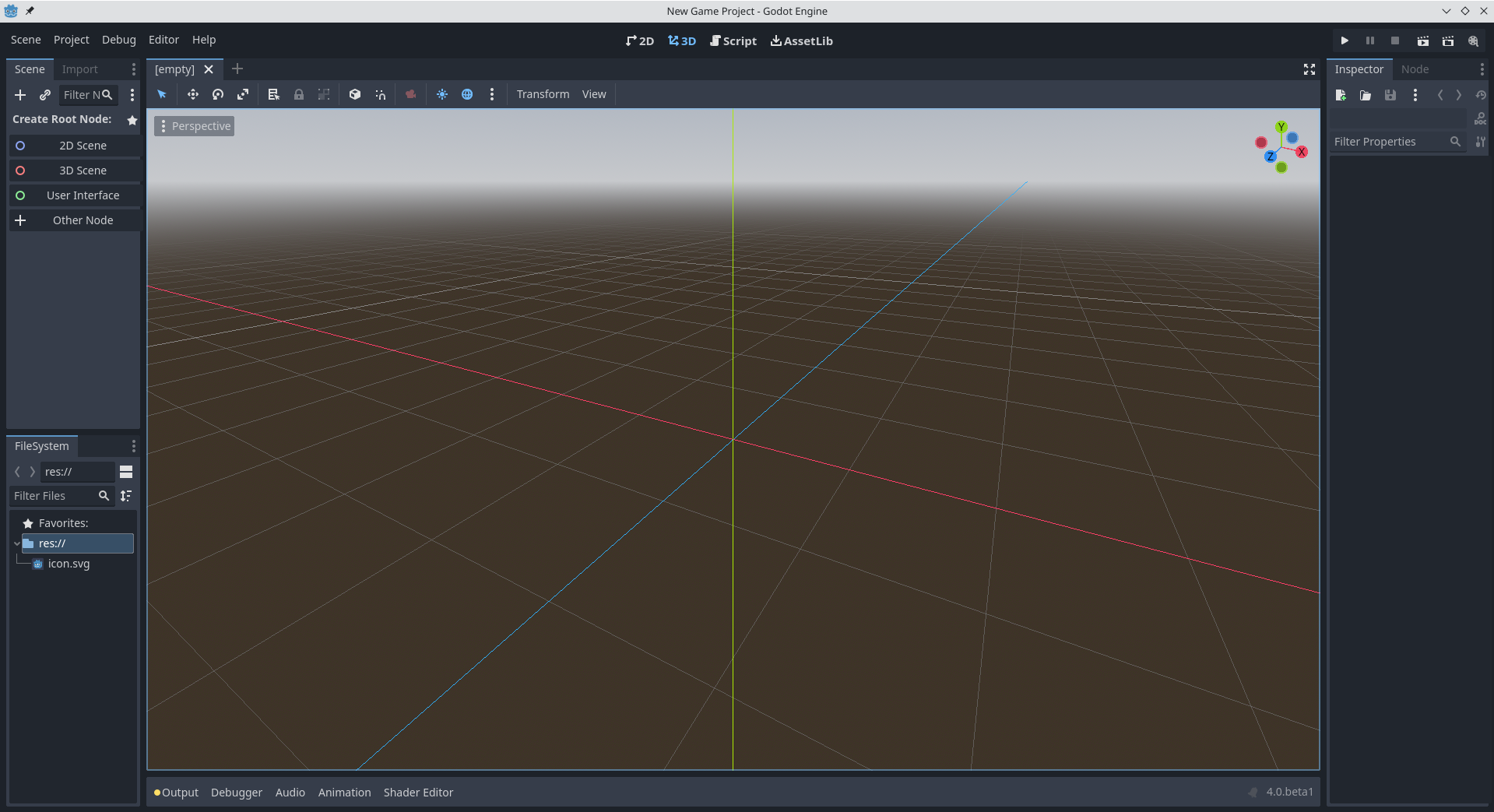Toggle the camera preview icon in the viewport toolbar
The image size is (1494, 812).
click(x=411, y=94)
